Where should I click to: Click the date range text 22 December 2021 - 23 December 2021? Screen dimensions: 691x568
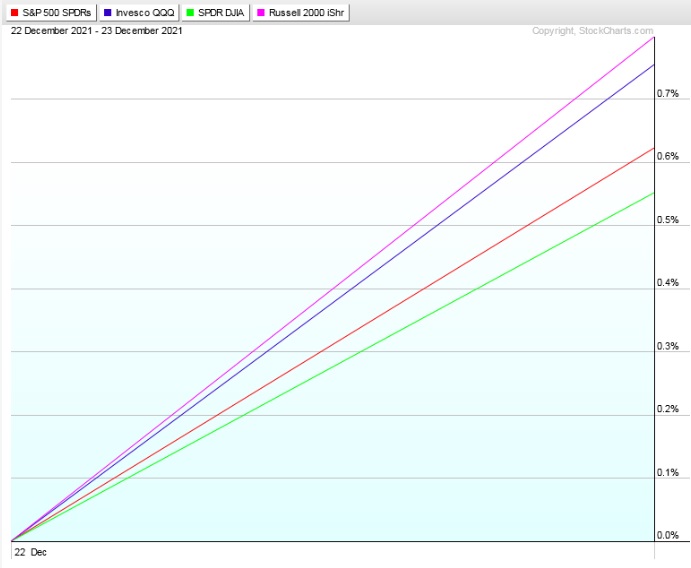[97, 31]
